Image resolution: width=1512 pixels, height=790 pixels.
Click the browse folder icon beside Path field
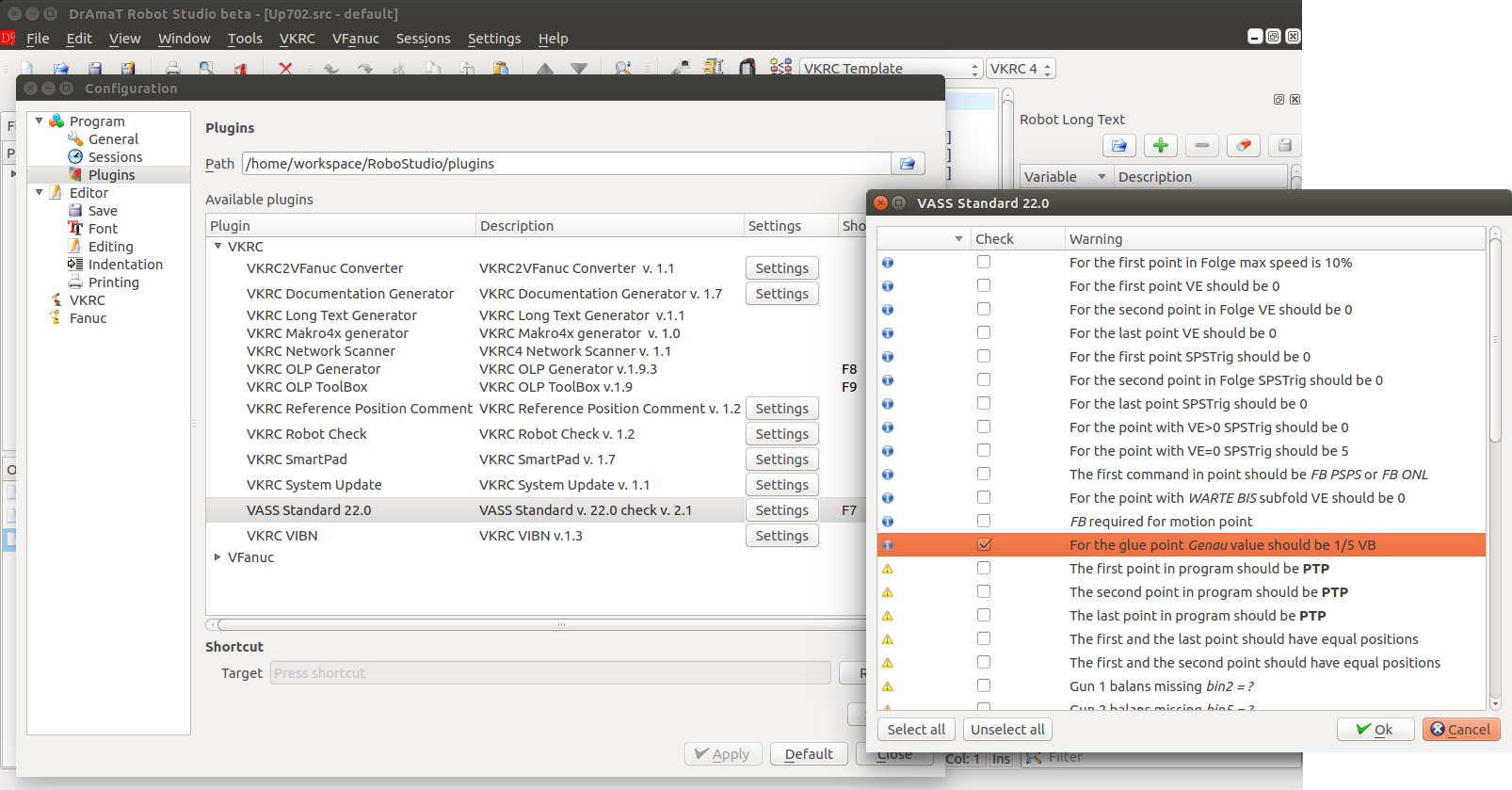point(908,163)
